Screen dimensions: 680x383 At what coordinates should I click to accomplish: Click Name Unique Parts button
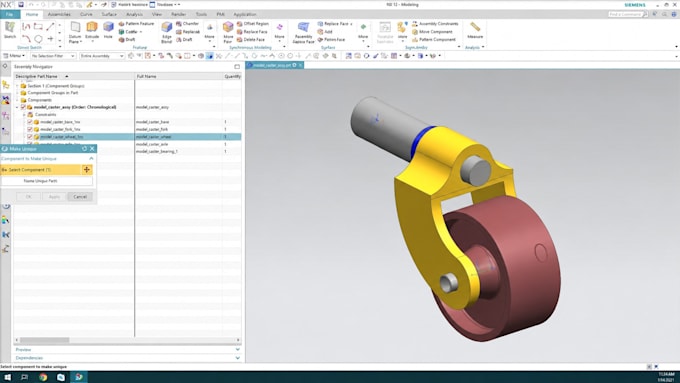[x=47, y=181]
